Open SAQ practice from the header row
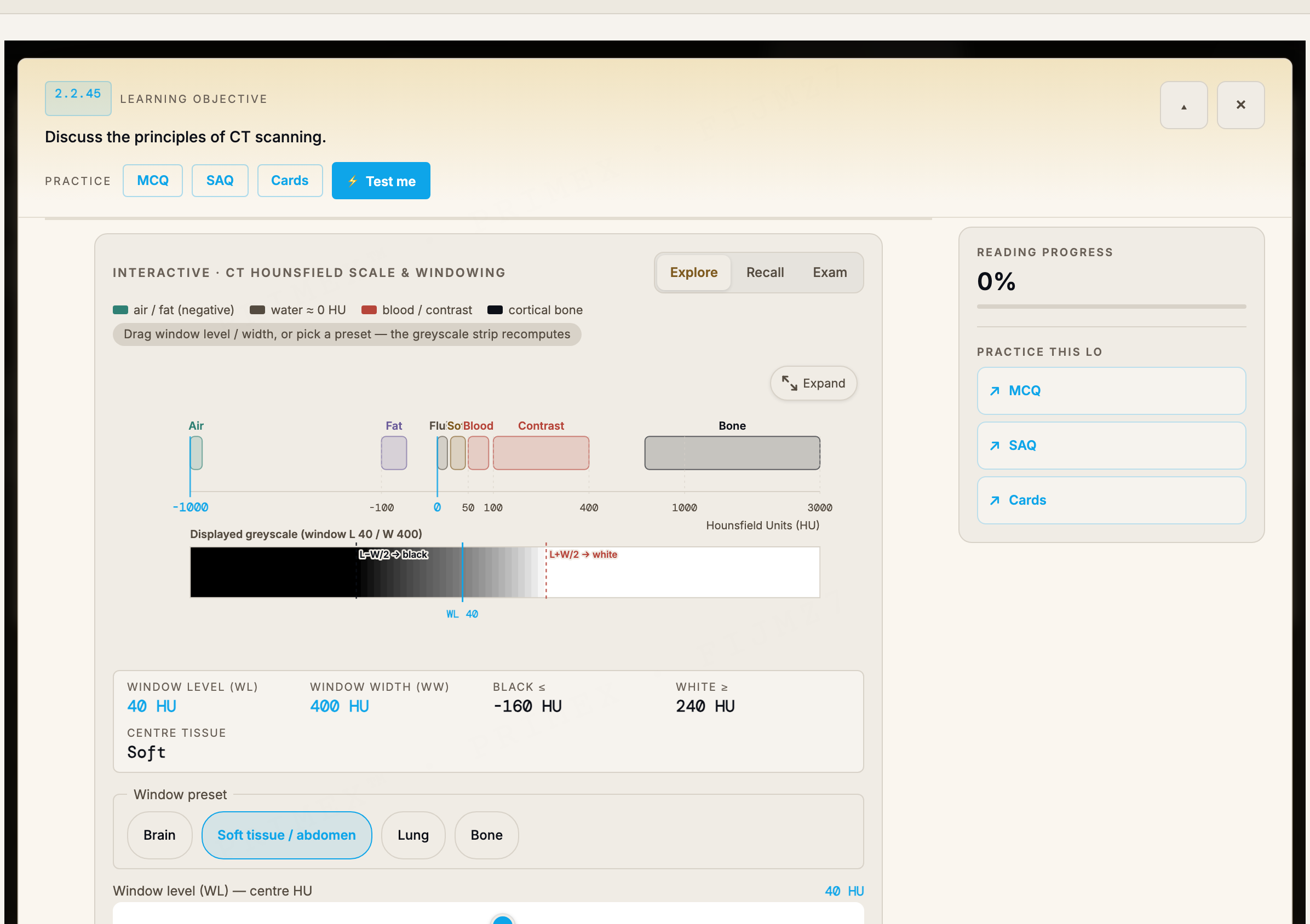This screenshot has width=1310, height=924. tap(220, 181)
